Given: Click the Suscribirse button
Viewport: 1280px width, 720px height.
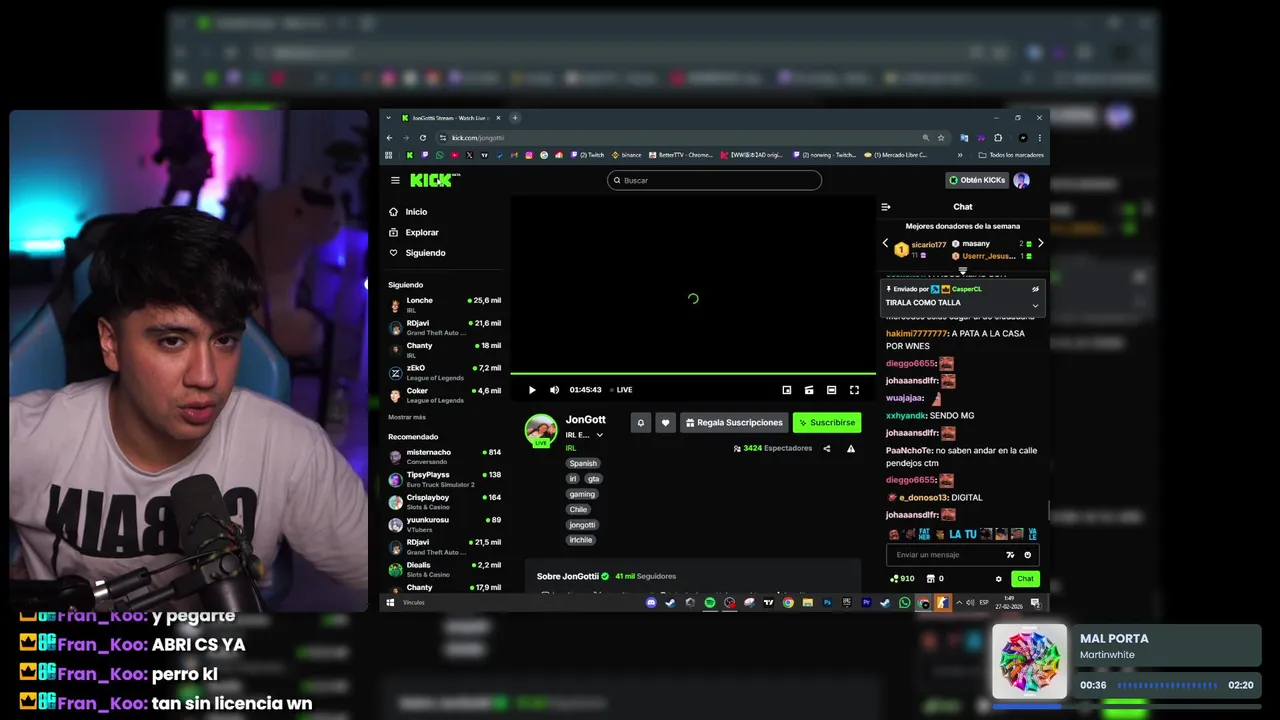Looking at the screenshot, I should pyautogui.click(x=827, y=423).
